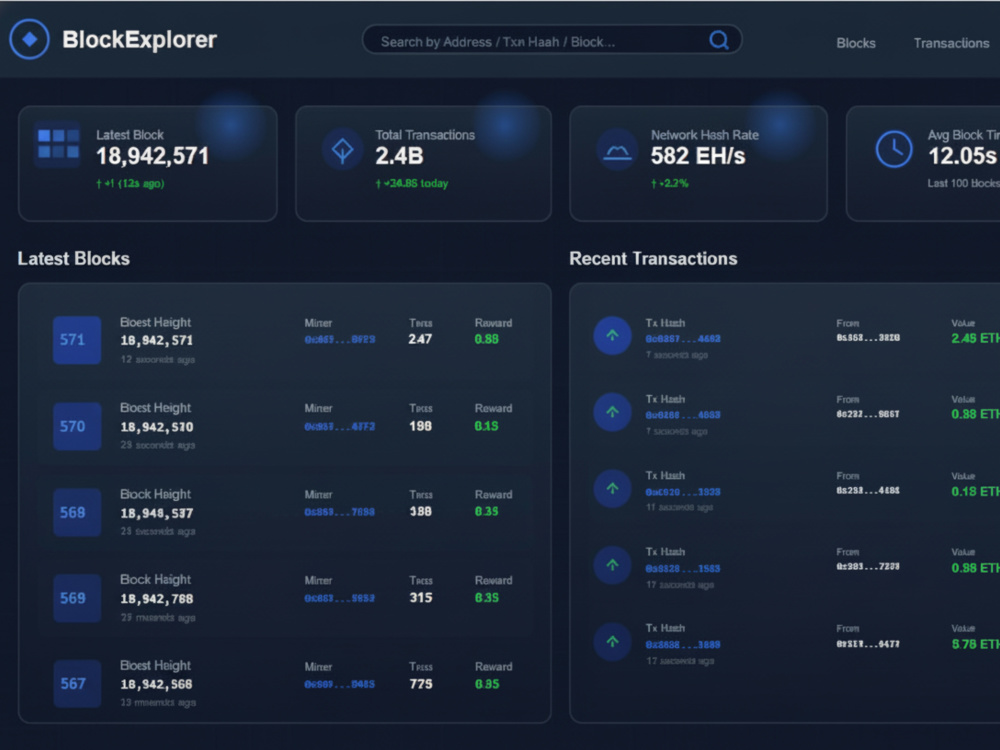Open the Transactions navigation item
Viewport: 1000px width, 750px height.
click(x=951, y=43)
